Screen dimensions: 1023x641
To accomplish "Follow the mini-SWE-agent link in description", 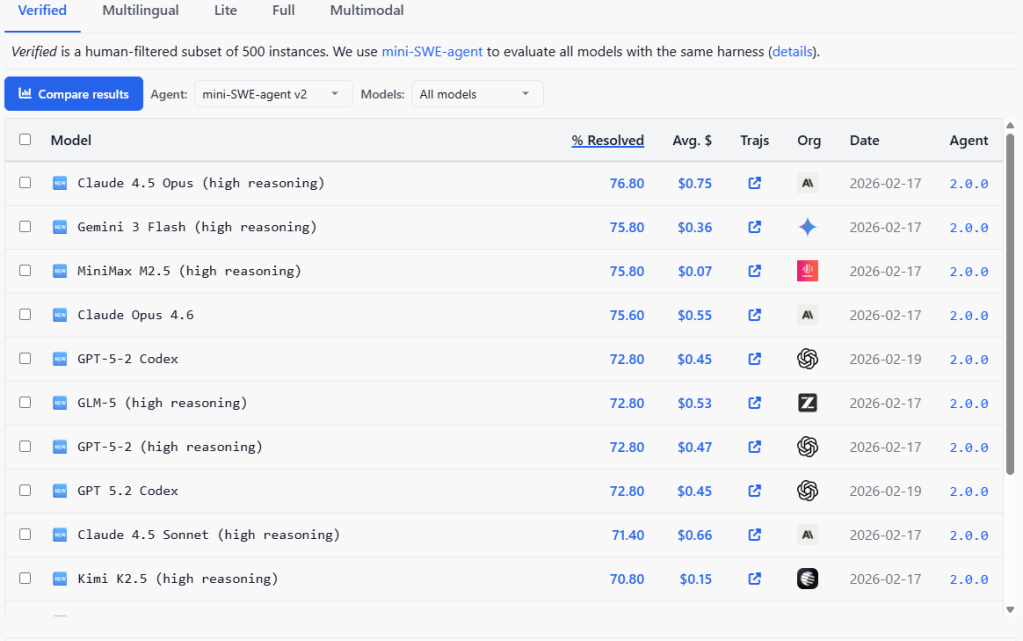I will (x=432, y=51).
